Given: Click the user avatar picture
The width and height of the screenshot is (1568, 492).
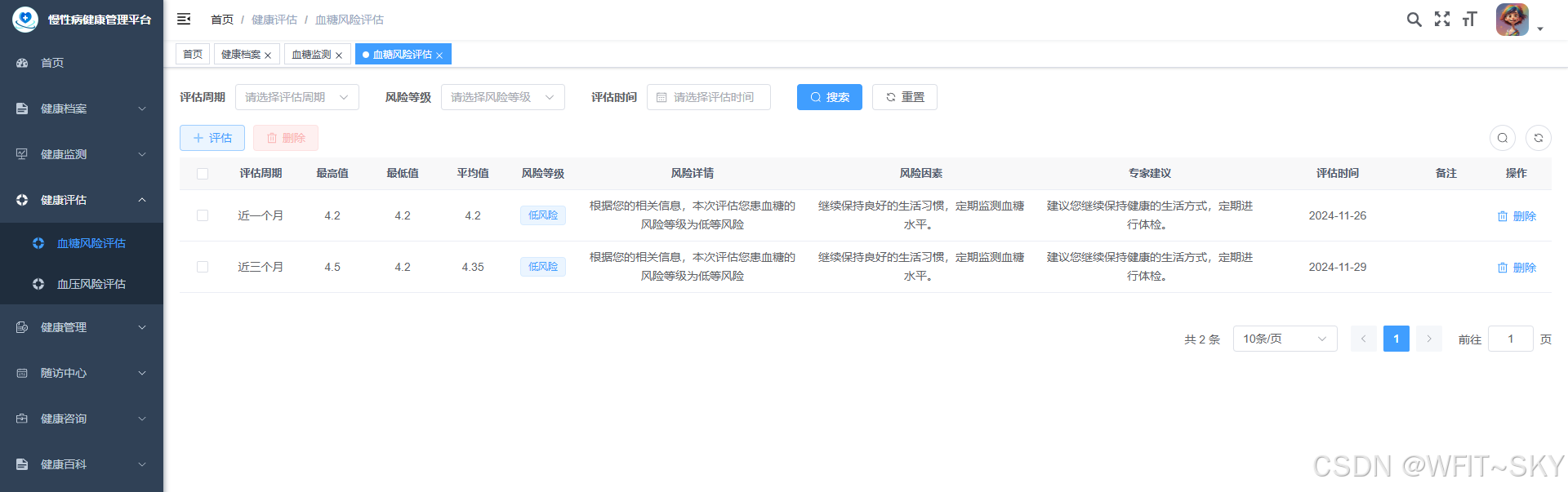Looking at the screenshot, I should pos(1512,20).
